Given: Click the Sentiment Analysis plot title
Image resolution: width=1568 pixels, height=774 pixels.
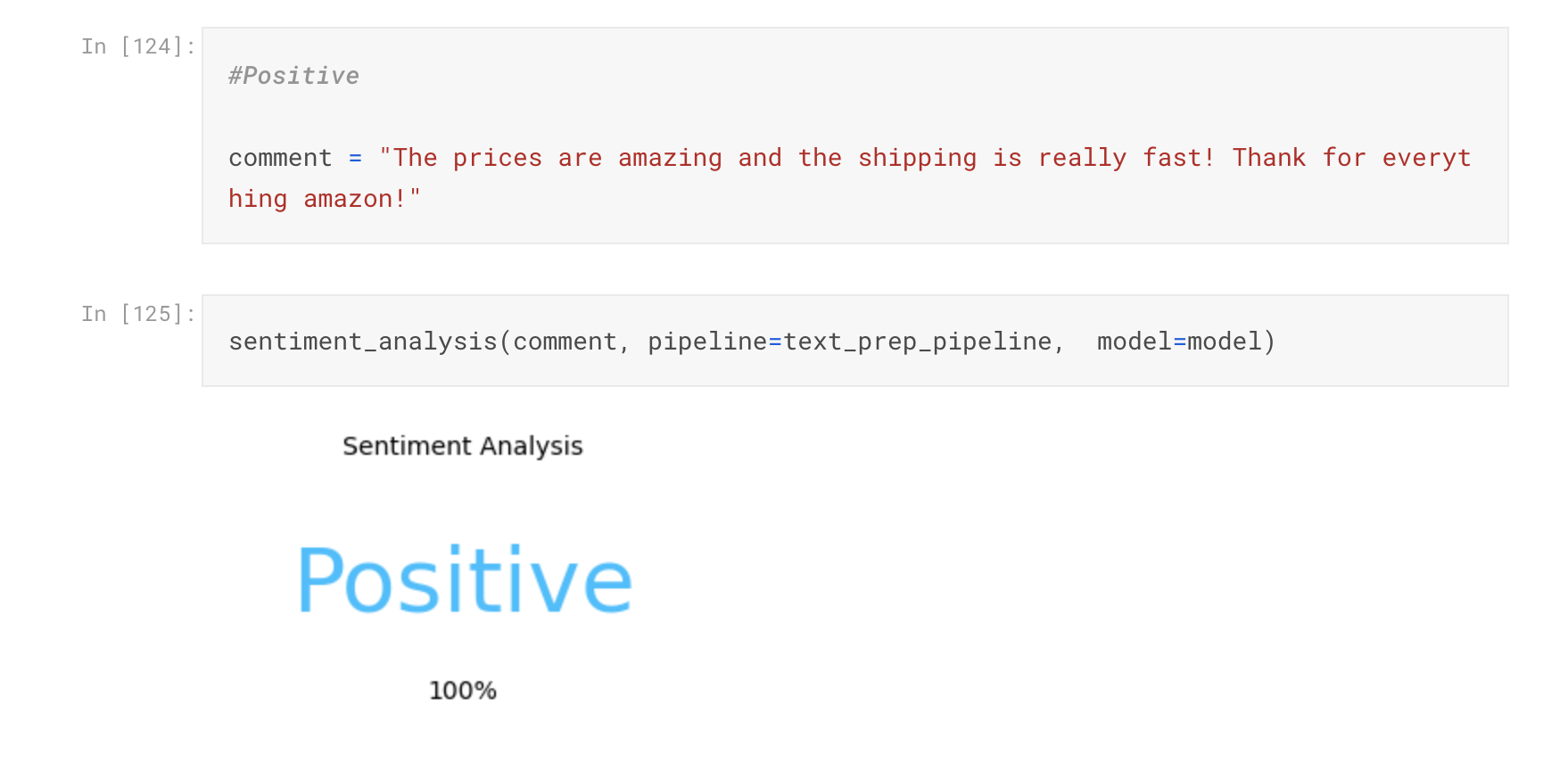Looking at the screenshot, I should tap(463, 446).
